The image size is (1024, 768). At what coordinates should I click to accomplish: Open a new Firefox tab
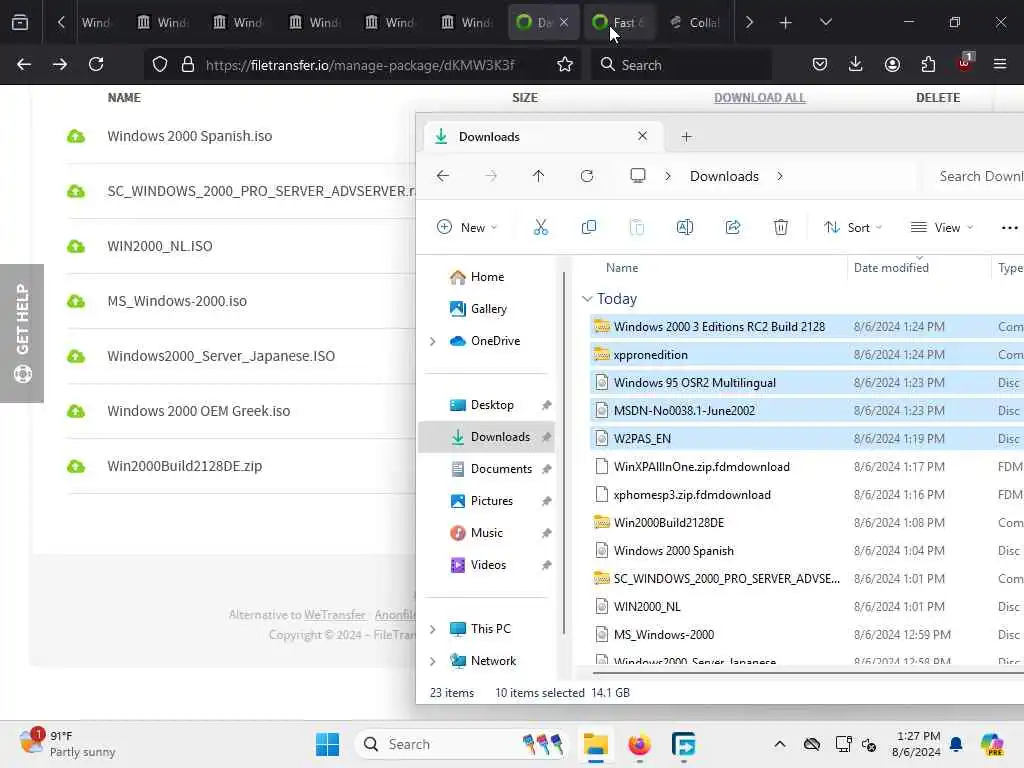[785, 22]
